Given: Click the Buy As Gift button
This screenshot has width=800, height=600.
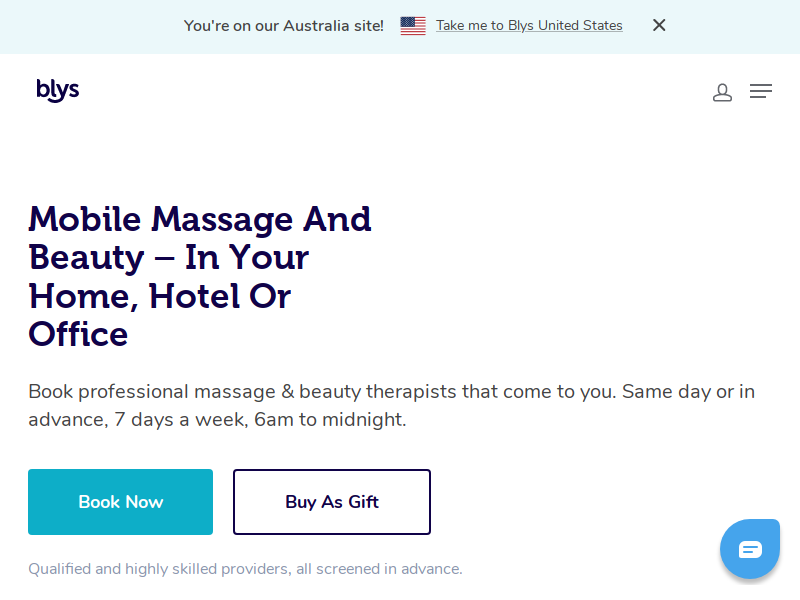Looking at the screenshot, I should click(x=332, y=502).
